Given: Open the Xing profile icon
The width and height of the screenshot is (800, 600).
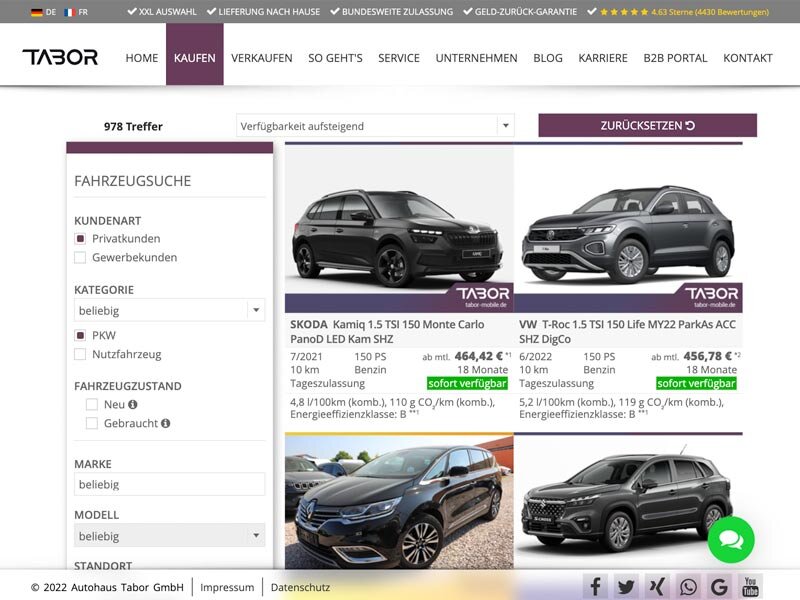Looking at the screenshot, I should [656, 587].
